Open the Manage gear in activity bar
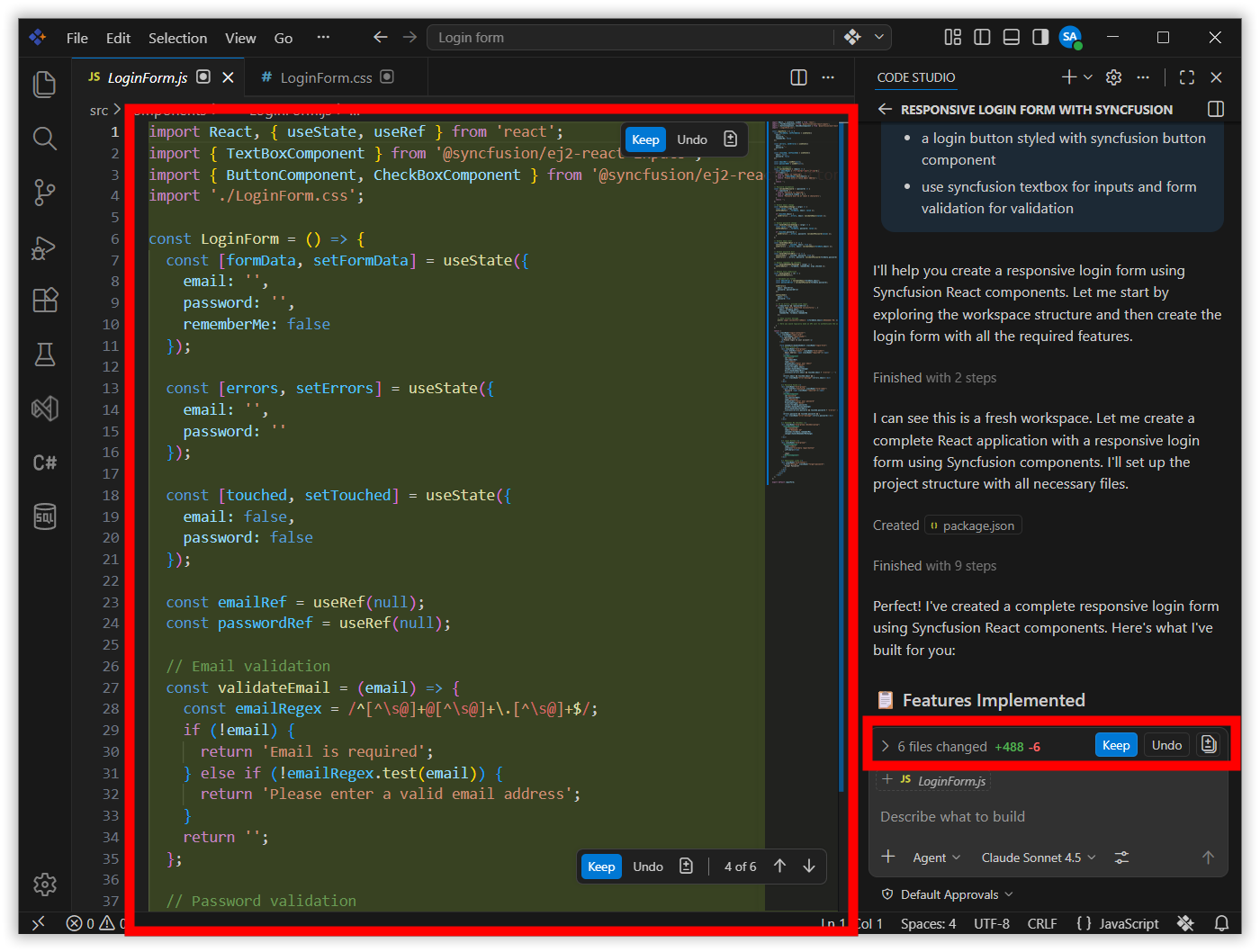The image size is (1260, 952). (44, 885)
